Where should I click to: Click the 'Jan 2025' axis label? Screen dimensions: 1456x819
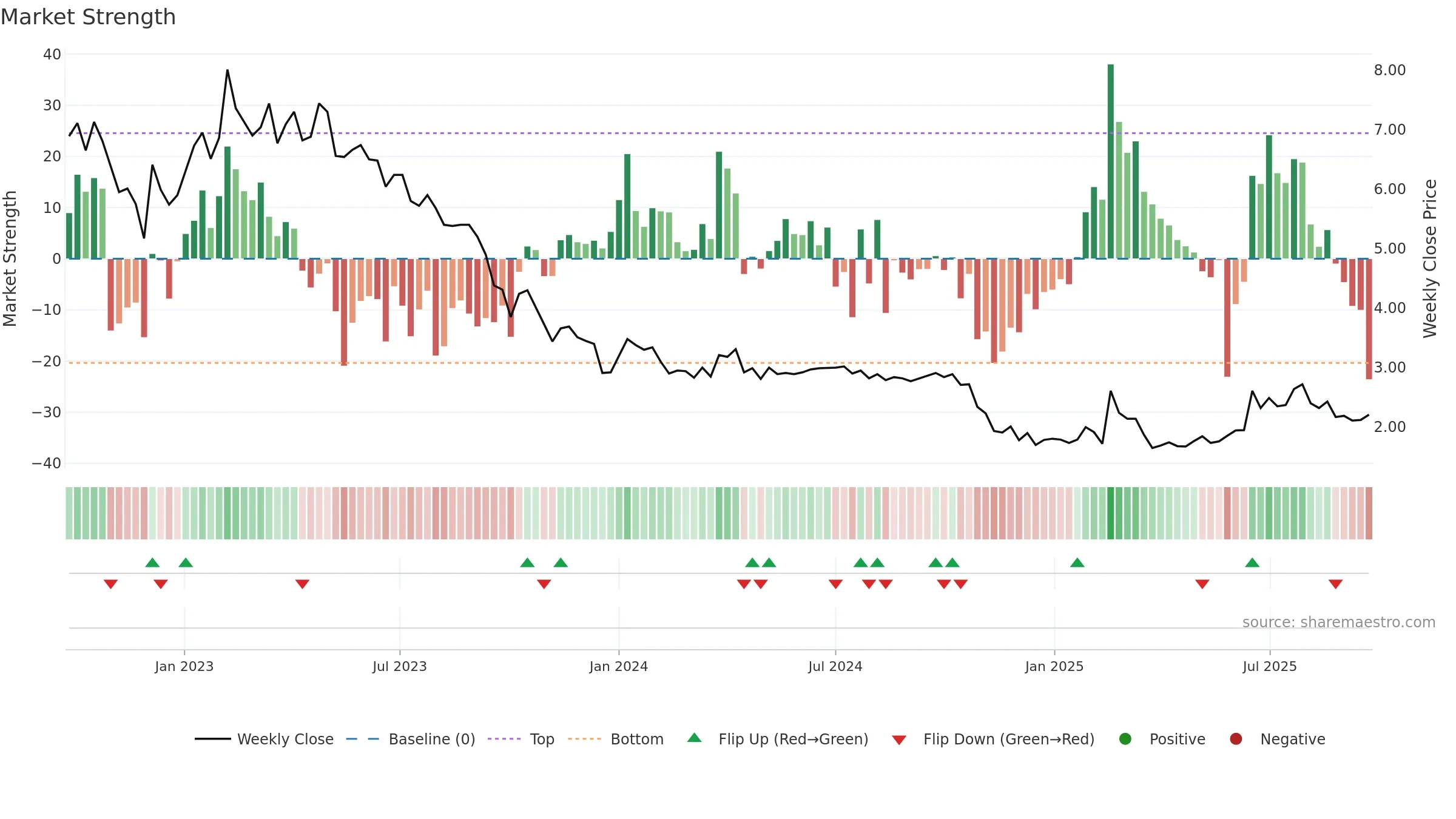point(1054,666)
